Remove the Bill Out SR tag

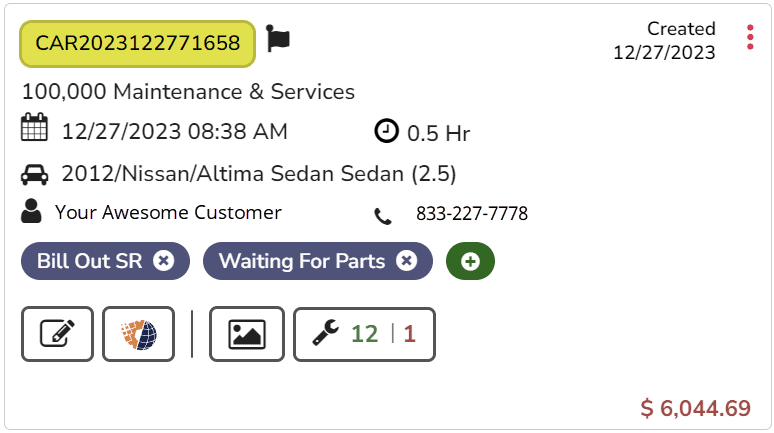tap(164, 261)
